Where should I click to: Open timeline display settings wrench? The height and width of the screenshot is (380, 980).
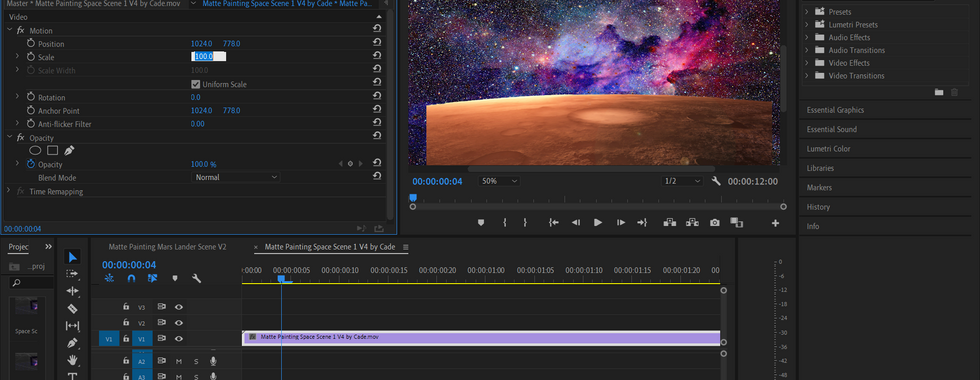[x=196, y=279]
